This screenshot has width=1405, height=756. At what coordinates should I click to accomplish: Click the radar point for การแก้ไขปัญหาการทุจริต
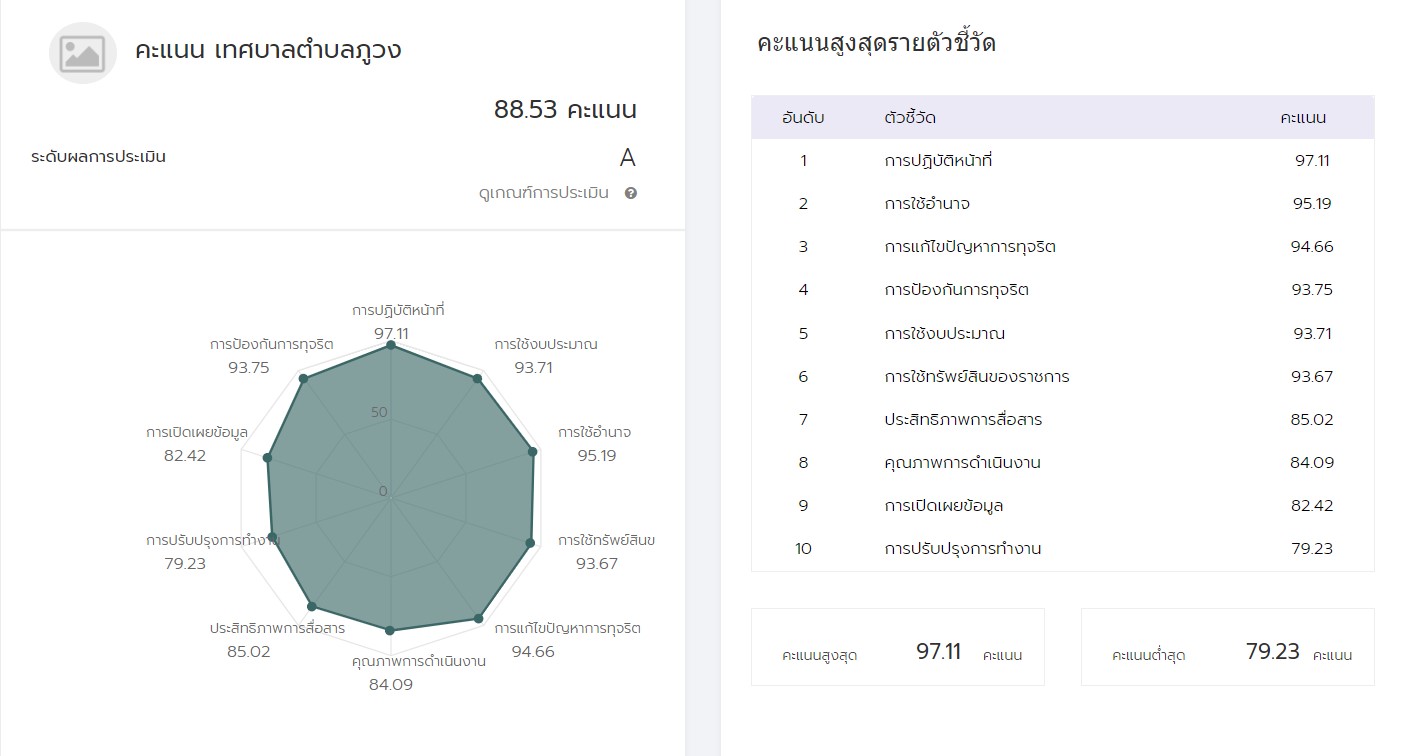coord(478,618)
